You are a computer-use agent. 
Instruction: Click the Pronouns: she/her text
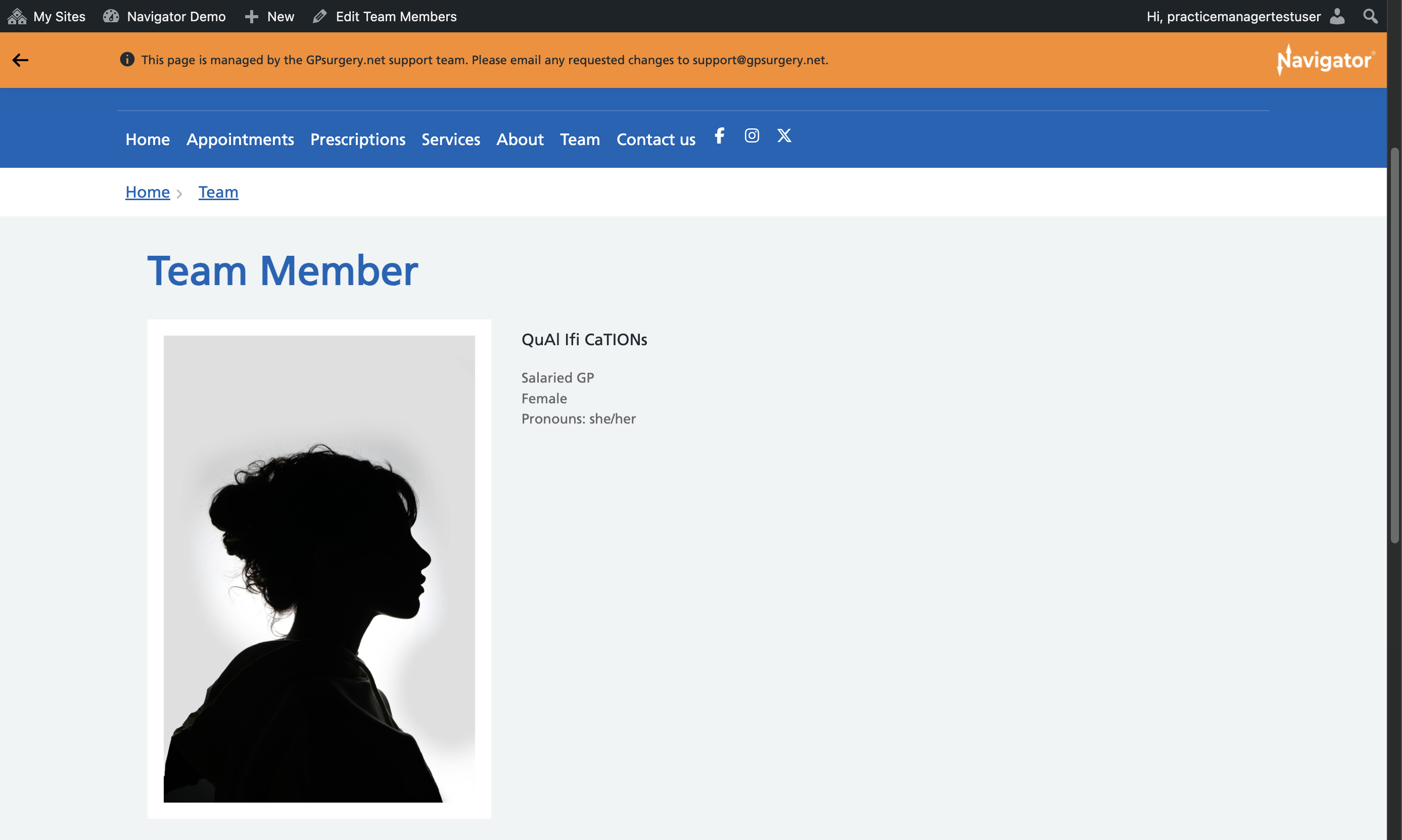[x=579, y=419]
